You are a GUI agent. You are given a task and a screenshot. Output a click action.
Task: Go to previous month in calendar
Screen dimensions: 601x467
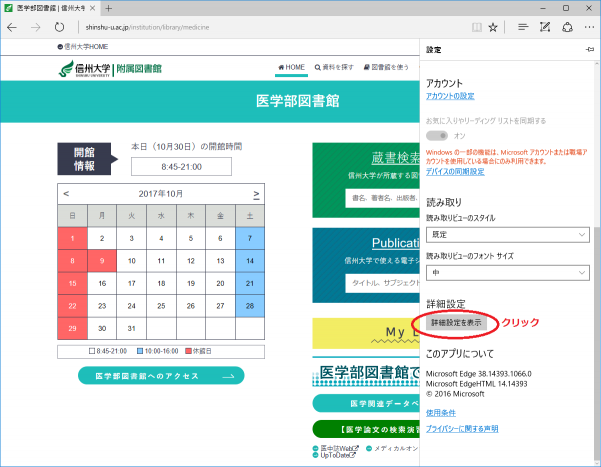pos(66,194)
